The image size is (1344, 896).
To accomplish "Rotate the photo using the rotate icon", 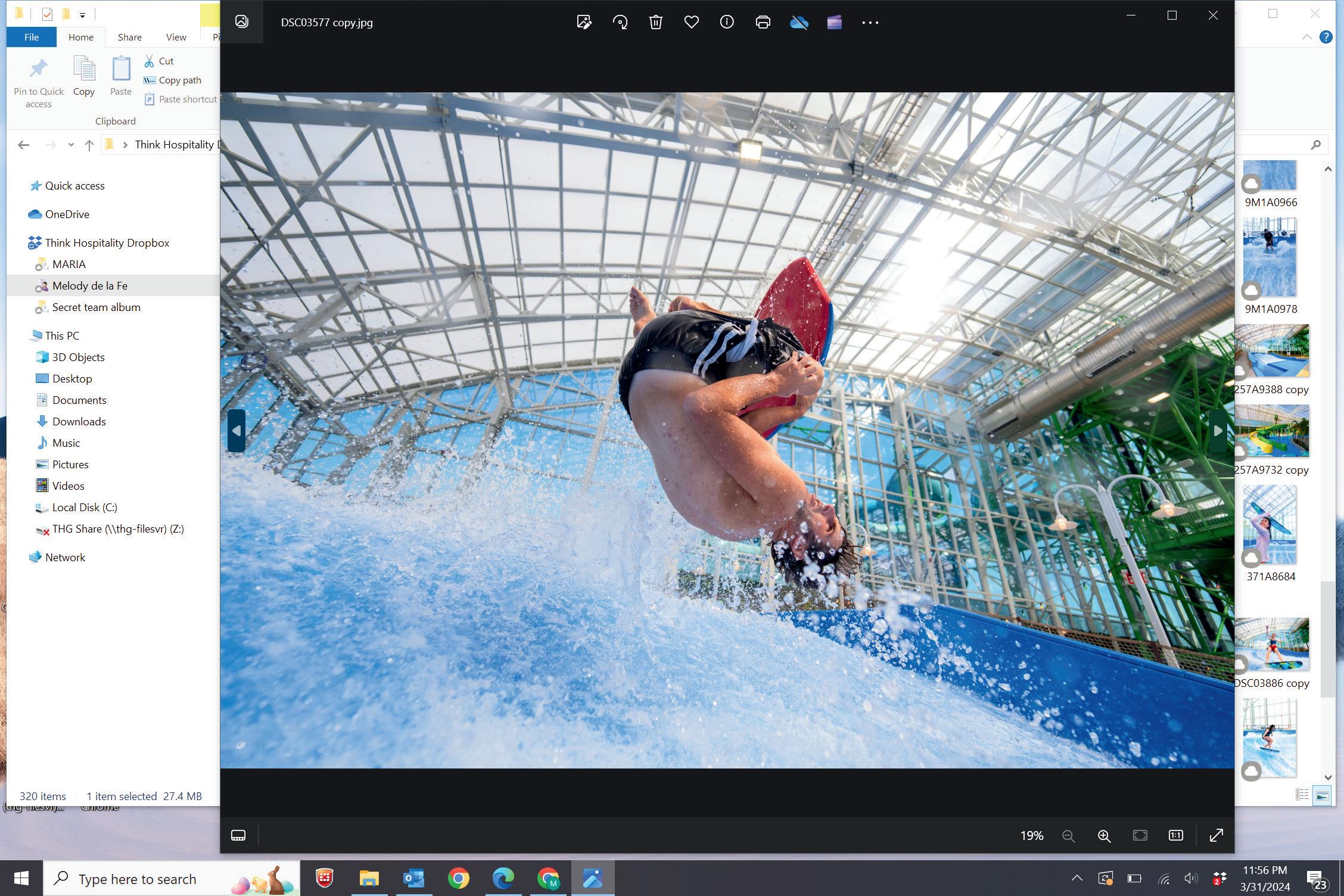I will pyautogui.click(x=620, y=23).
